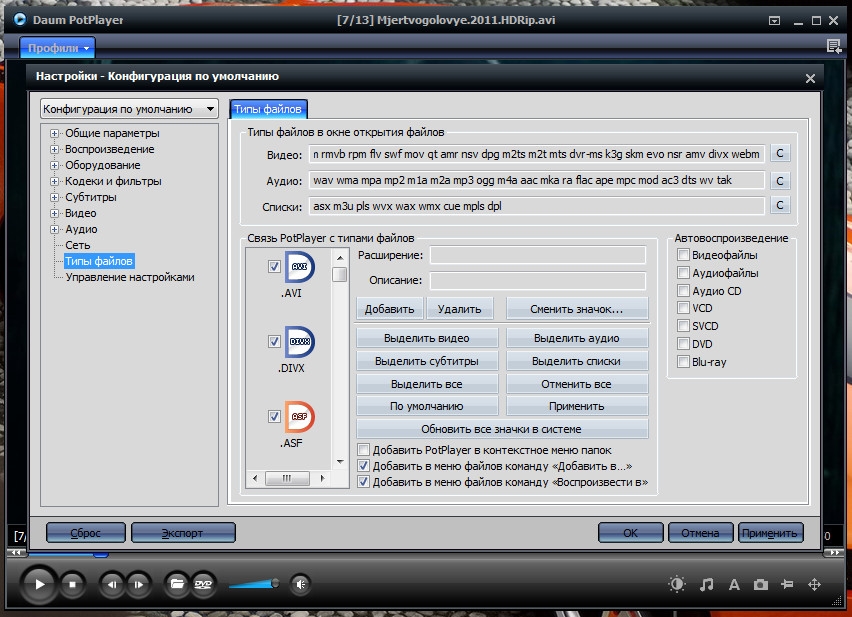The width and height of the screenshot is (852, 617).
Task: Open the Profiles menu
Action: click(59, 47)
